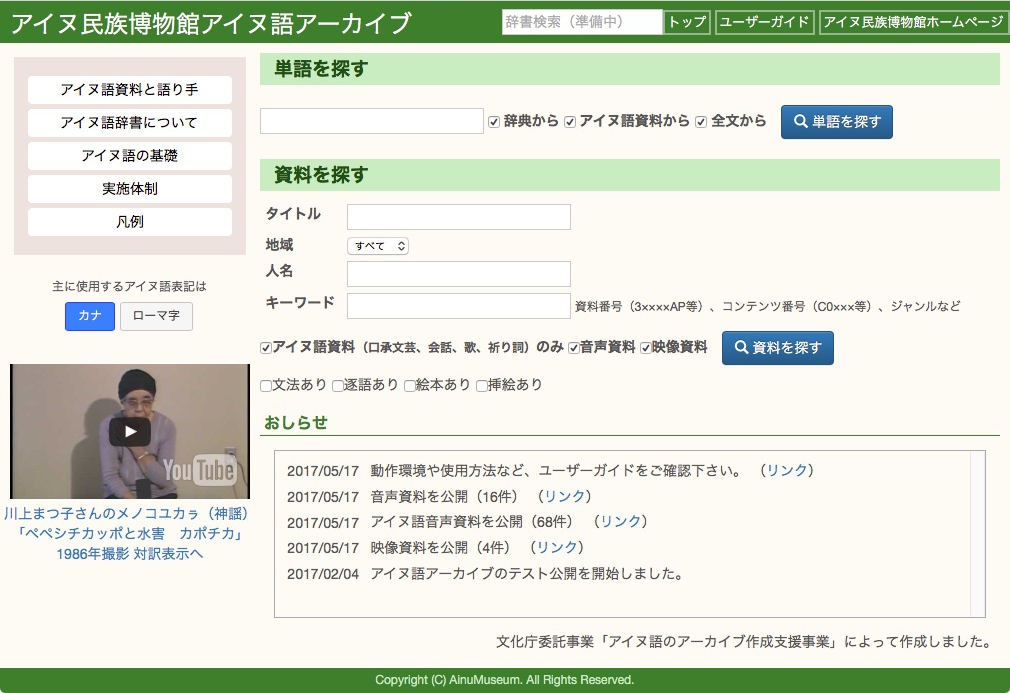Visit アイヌ民族博物館ホームページ
1010x693 pixels.
point(913,22)
